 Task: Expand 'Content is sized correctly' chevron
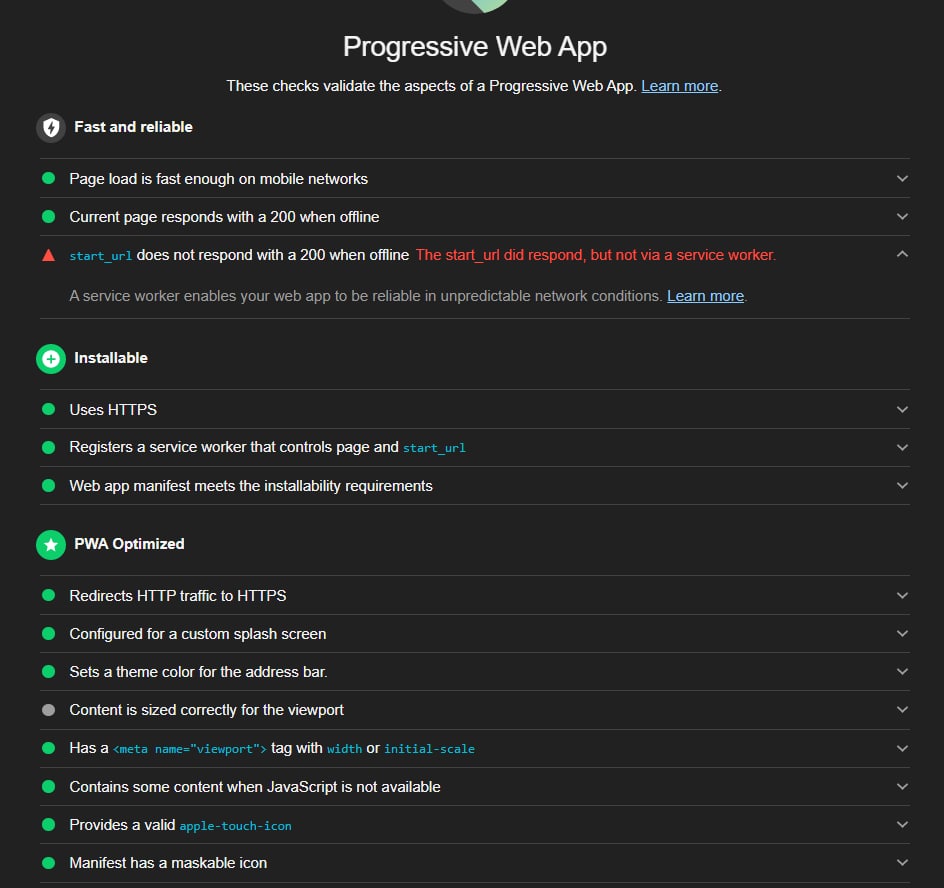click(902, 710)
